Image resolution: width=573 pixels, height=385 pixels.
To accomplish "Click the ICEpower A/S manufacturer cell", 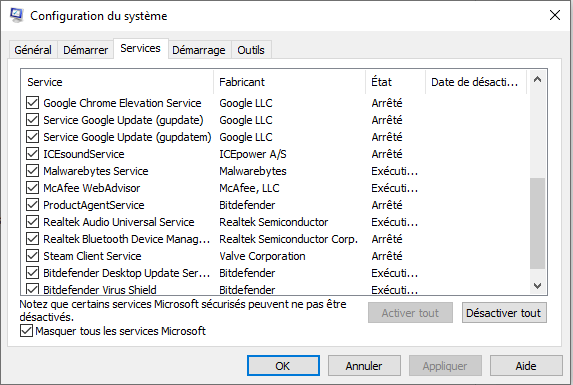I will point(253,154).
